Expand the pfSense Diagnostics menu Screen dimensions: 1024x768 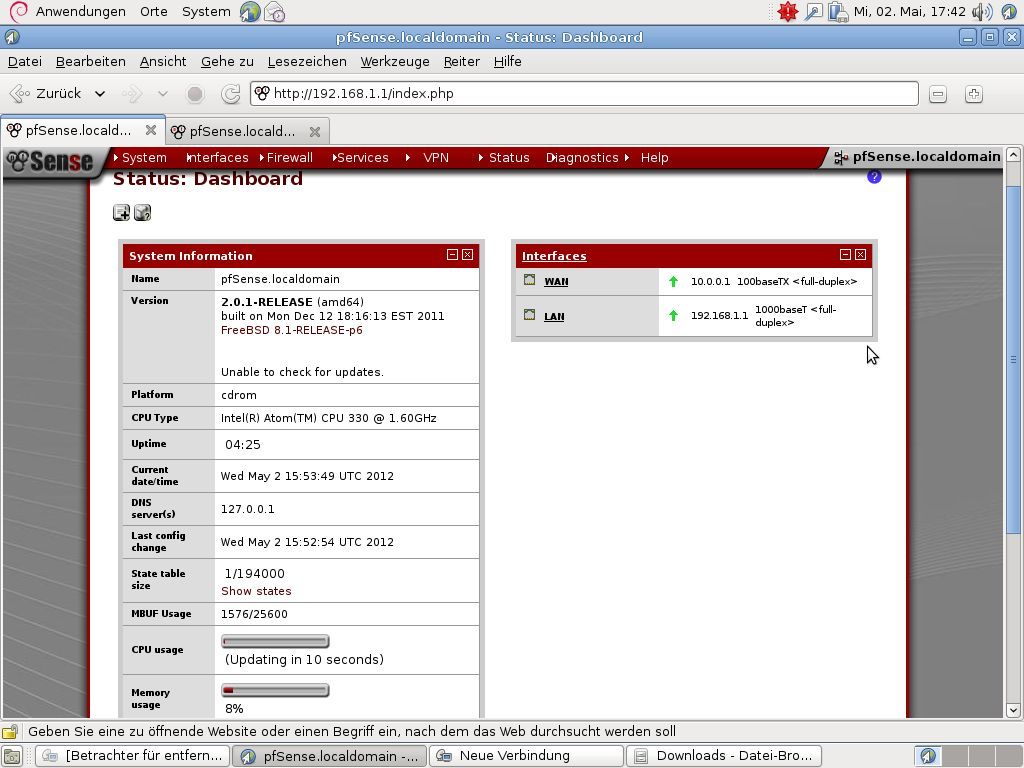pos(582,157)
